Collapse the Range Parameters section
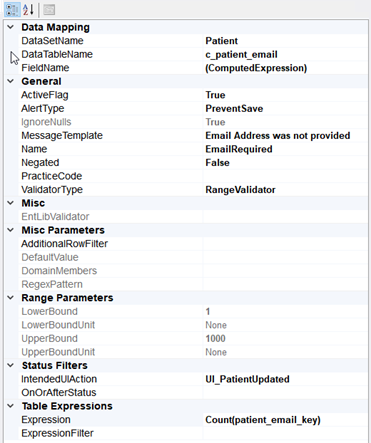Viewport: 371px width, 443px height. [x=11, y=298]
